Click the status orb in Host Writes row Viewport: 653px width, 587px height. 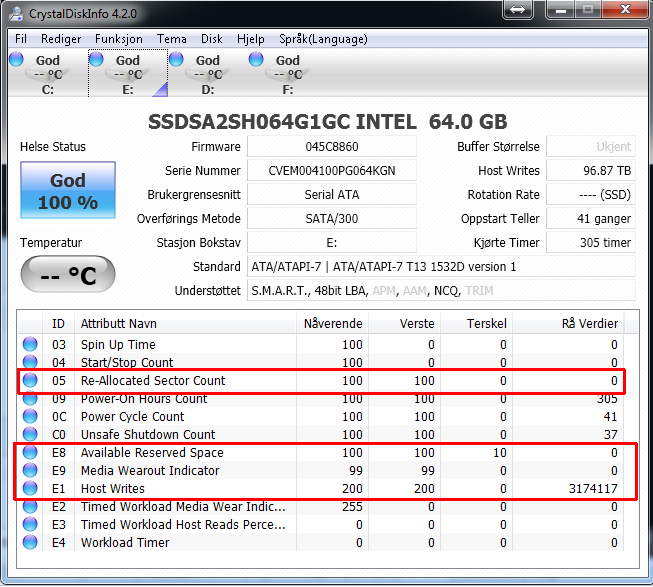(x=30, y=488)
